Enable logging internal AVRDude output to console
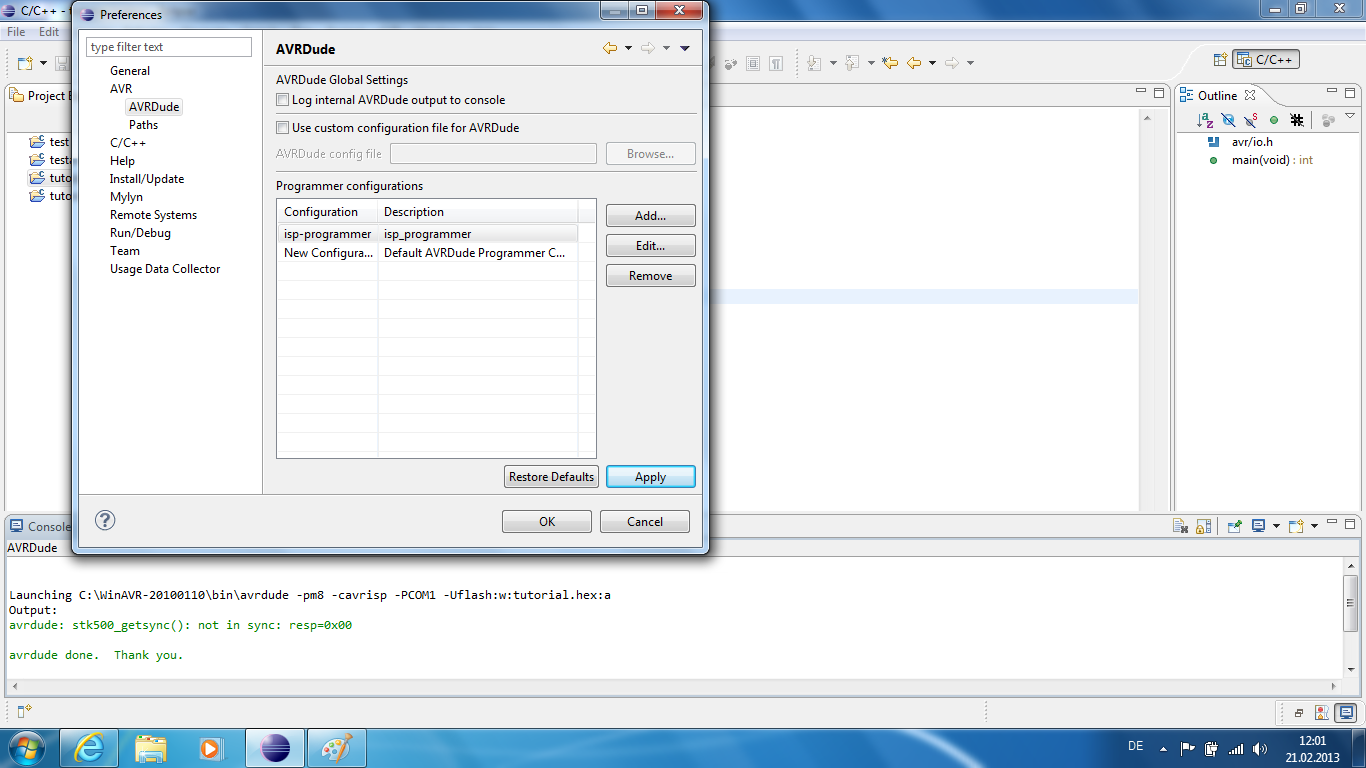 pos(283,100)
